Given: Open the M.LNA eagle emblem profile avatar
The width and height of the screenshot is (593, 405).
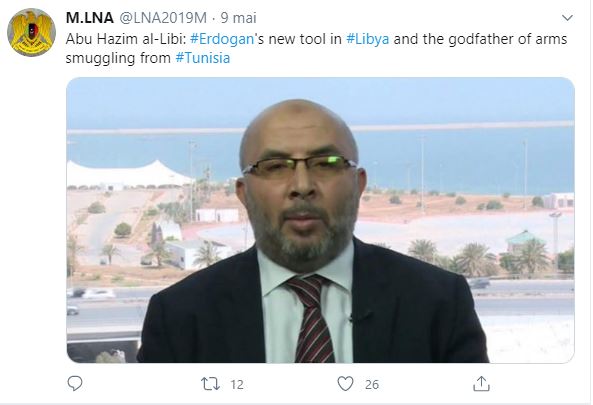Looking at the screenshot, I should (31, 32).
